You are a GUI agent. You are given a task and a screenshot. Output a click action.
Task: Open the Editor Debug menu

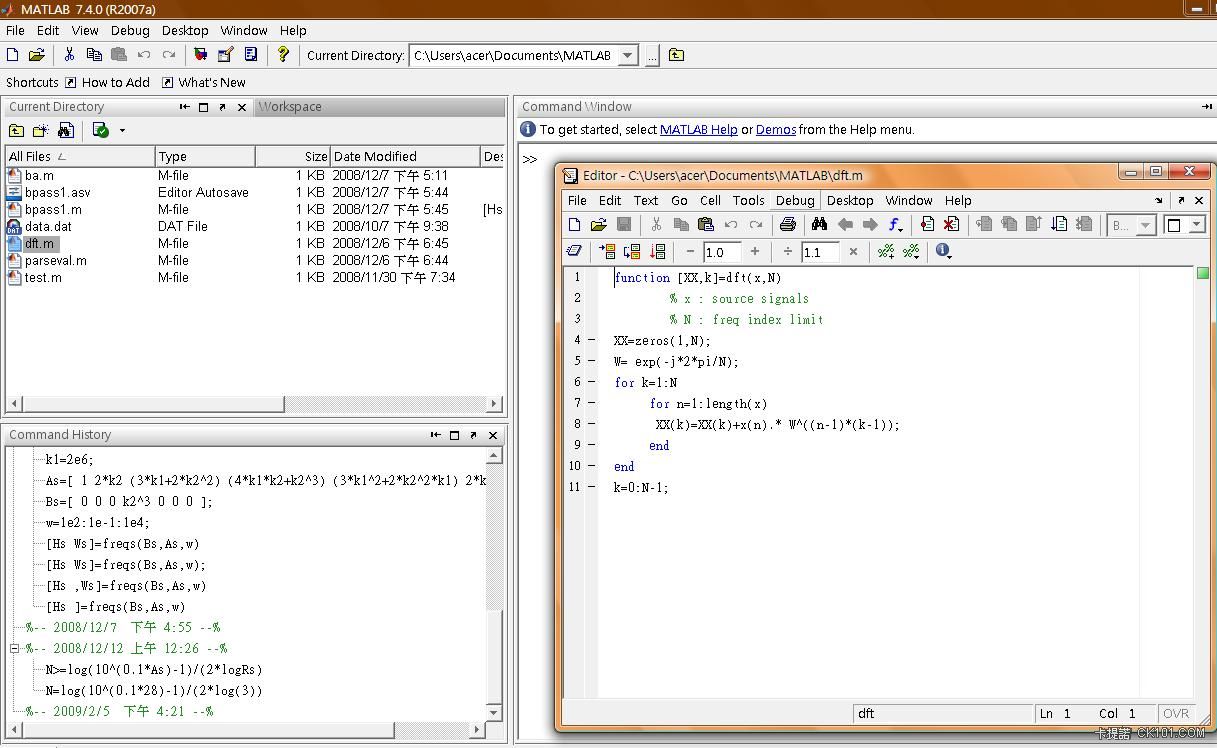tap(795, 200)
